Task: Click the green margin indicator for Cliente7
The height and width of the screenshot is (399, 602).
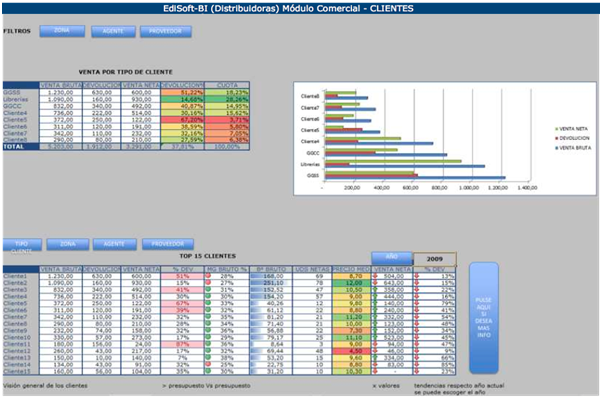Action: [x=208, y=317]
